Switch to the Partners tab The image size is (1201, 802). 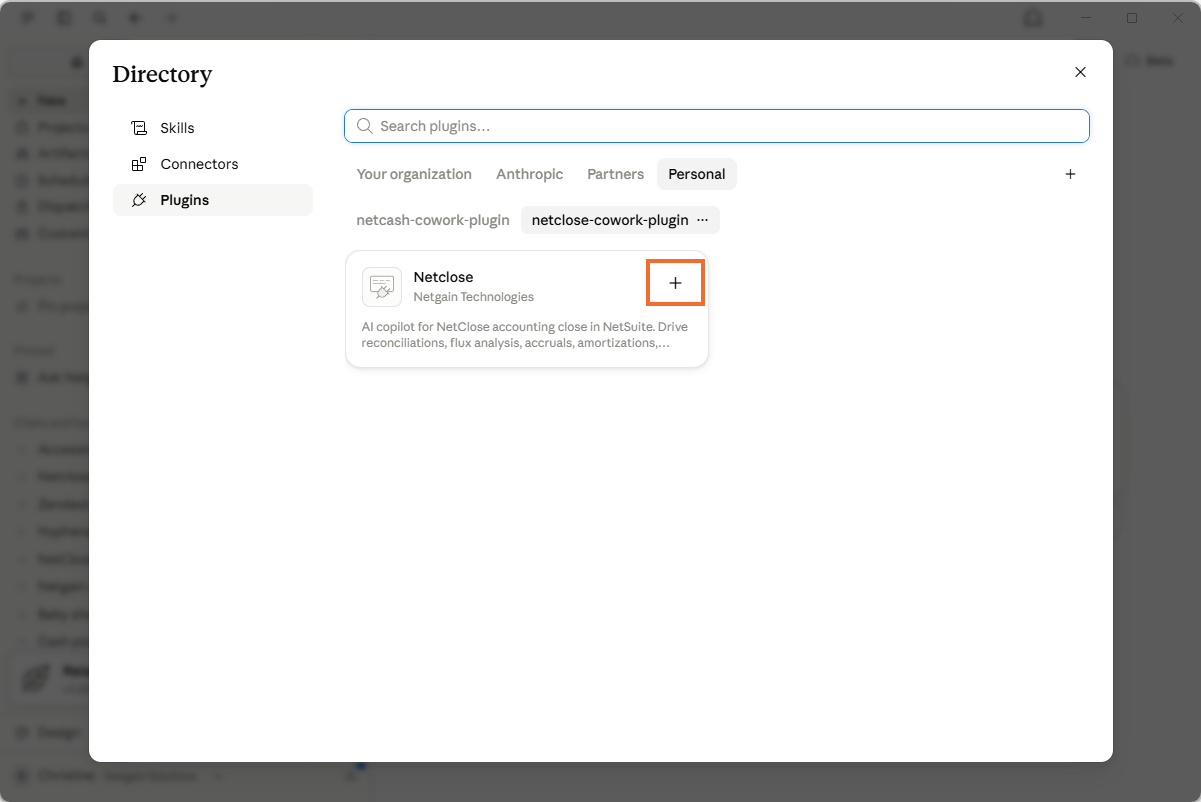(615, 174)
